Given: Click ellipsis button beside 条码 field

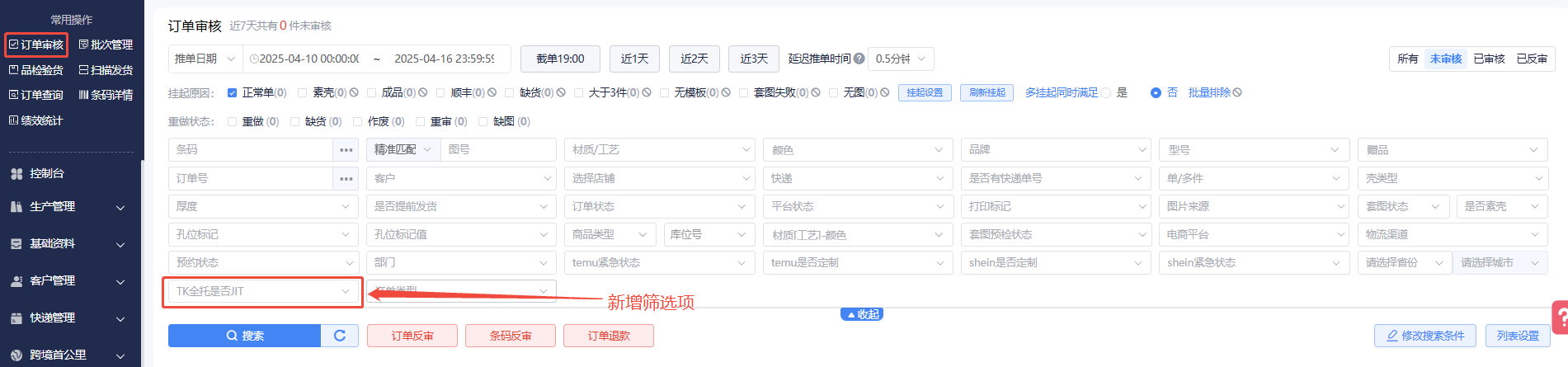Looking at the screenshot, I should pyautogui.click(x=346, y=150).
